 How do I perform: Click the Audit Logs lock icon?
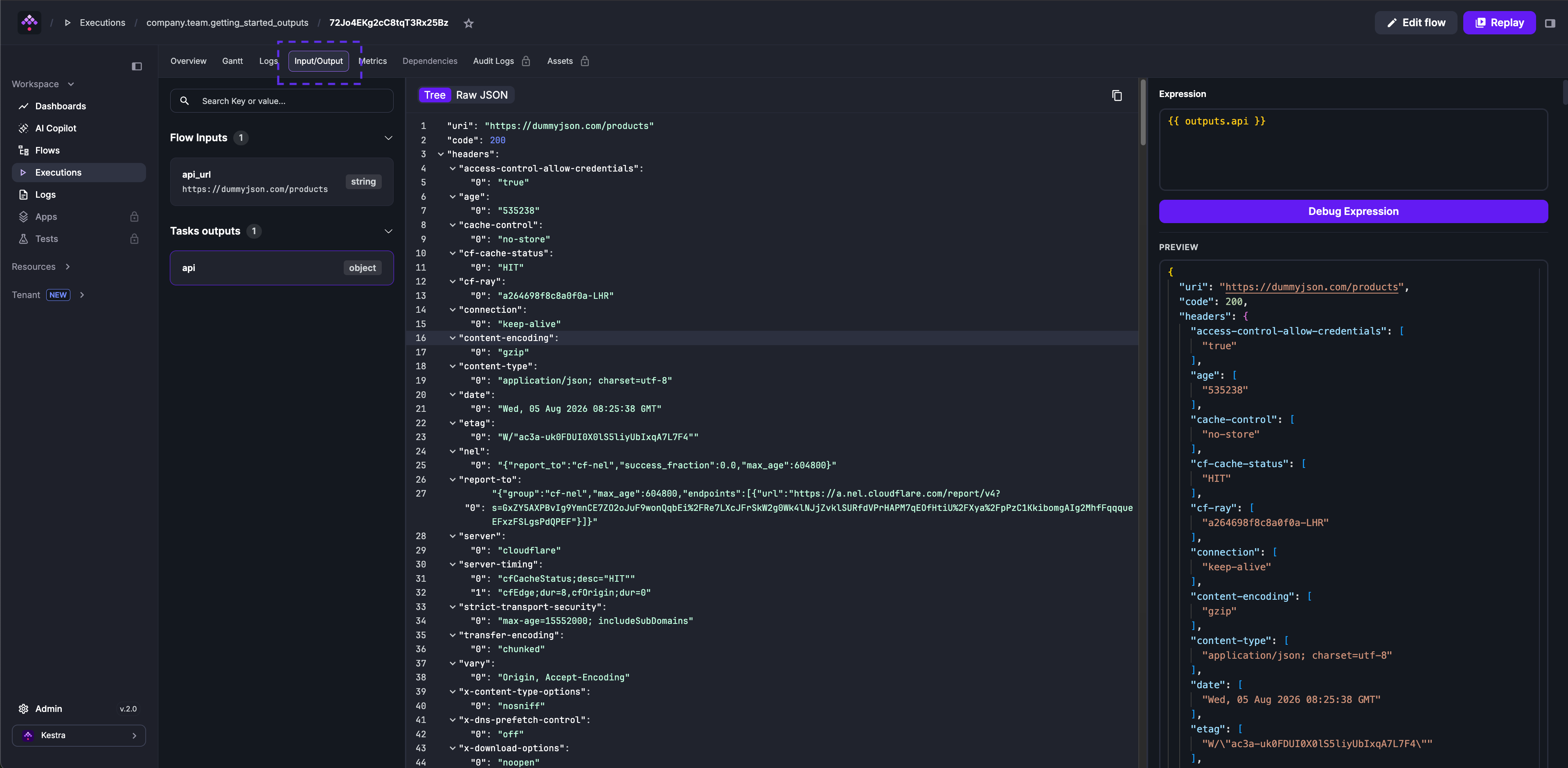point(526,61)
